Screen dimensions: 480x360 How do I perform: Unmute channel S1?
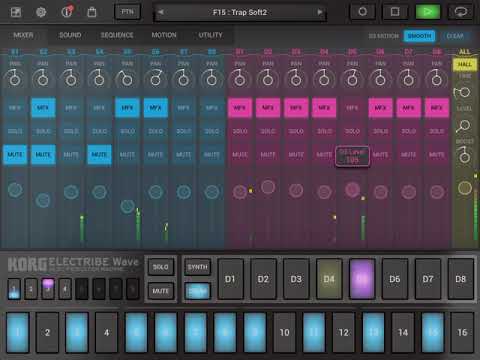(x=15, y=155)
